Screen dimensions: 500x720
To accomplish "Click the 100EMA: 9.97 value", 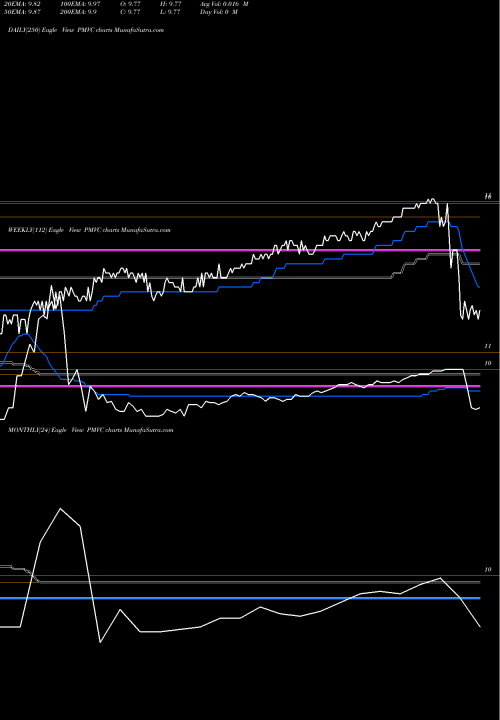I will pos(80,4).
